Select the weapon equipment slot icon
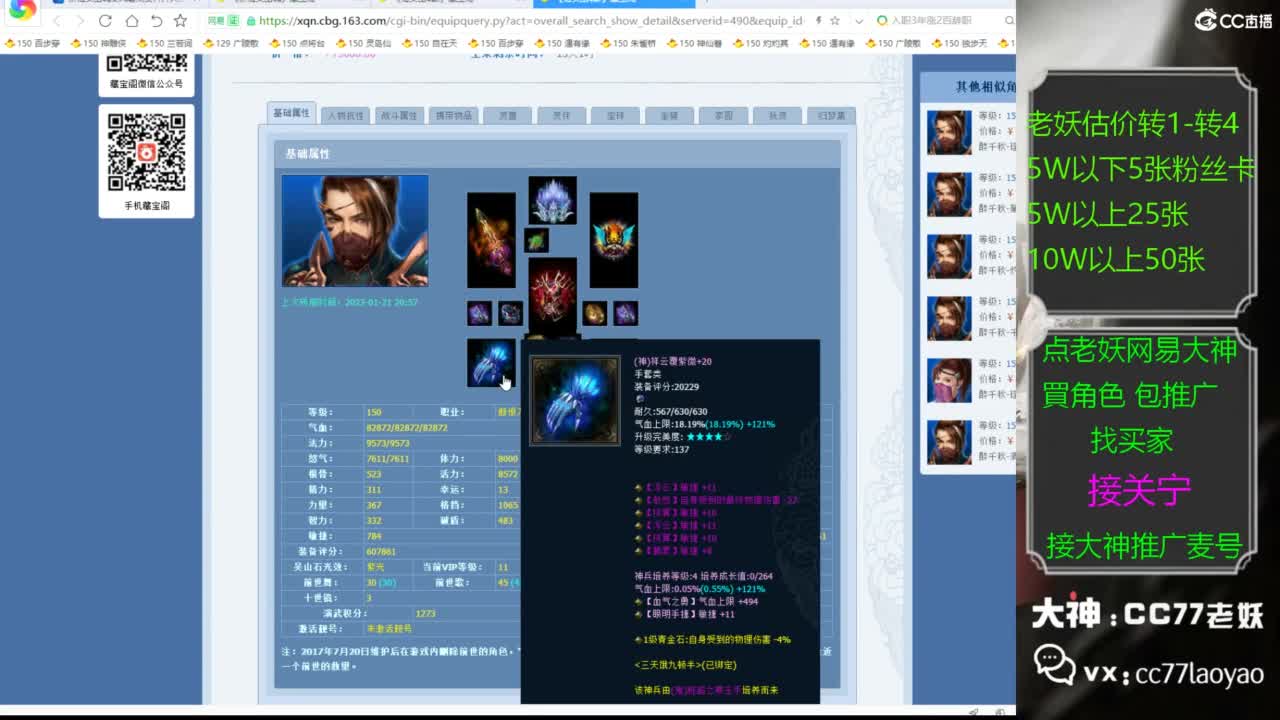 click(491, 240)
